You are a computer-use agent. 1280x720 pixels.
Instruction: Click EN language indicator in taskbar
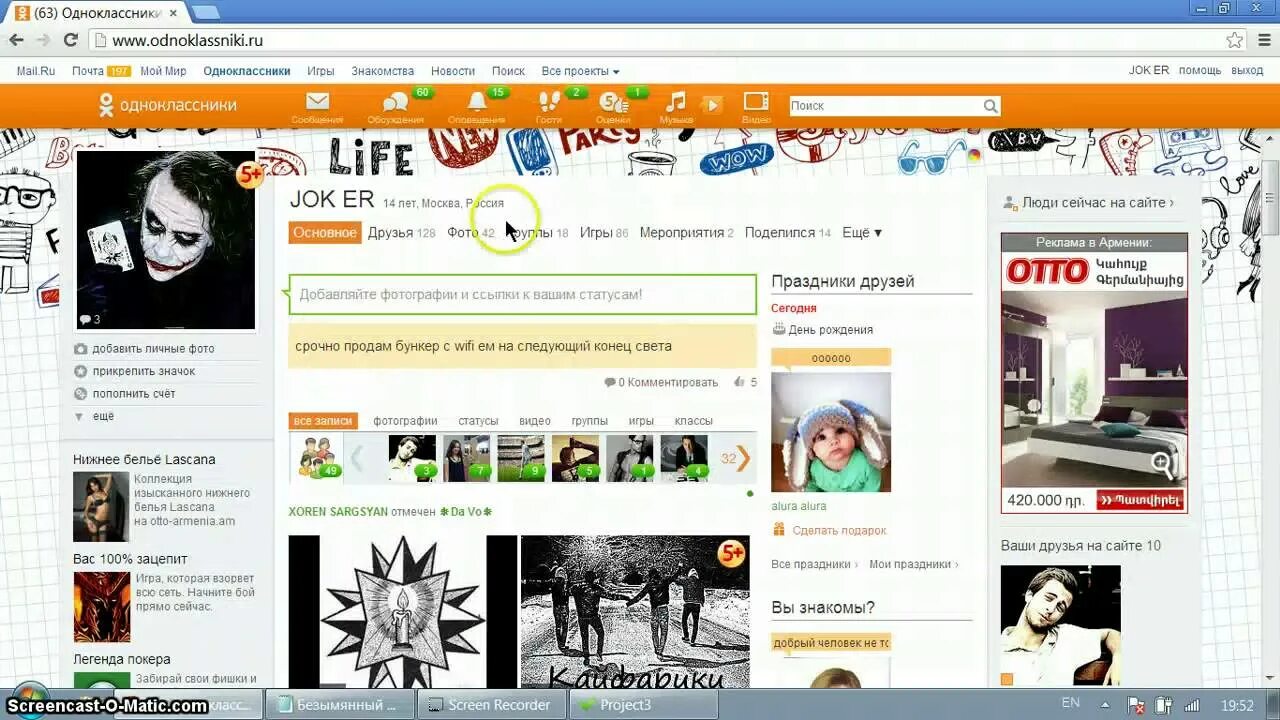[1071, 703]
